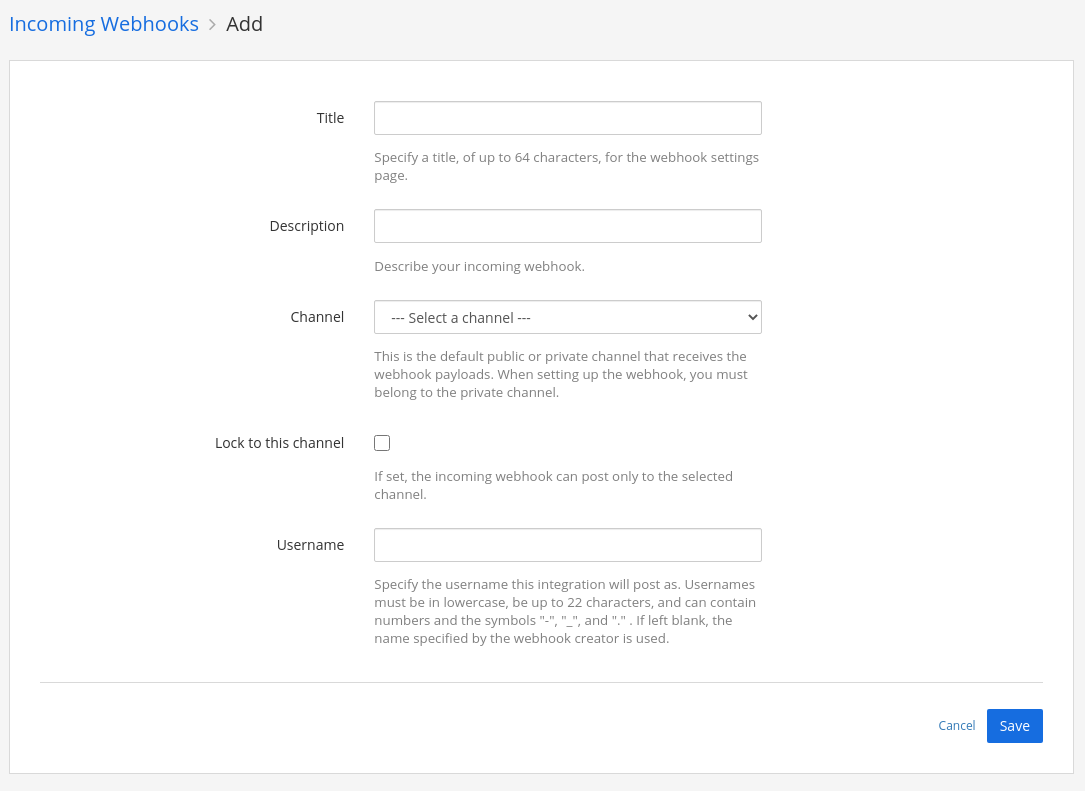Click the 'Specify a title, of up to 64 characters' hint
Viewport: 1085px width, 791px height.
pos(567,167)
